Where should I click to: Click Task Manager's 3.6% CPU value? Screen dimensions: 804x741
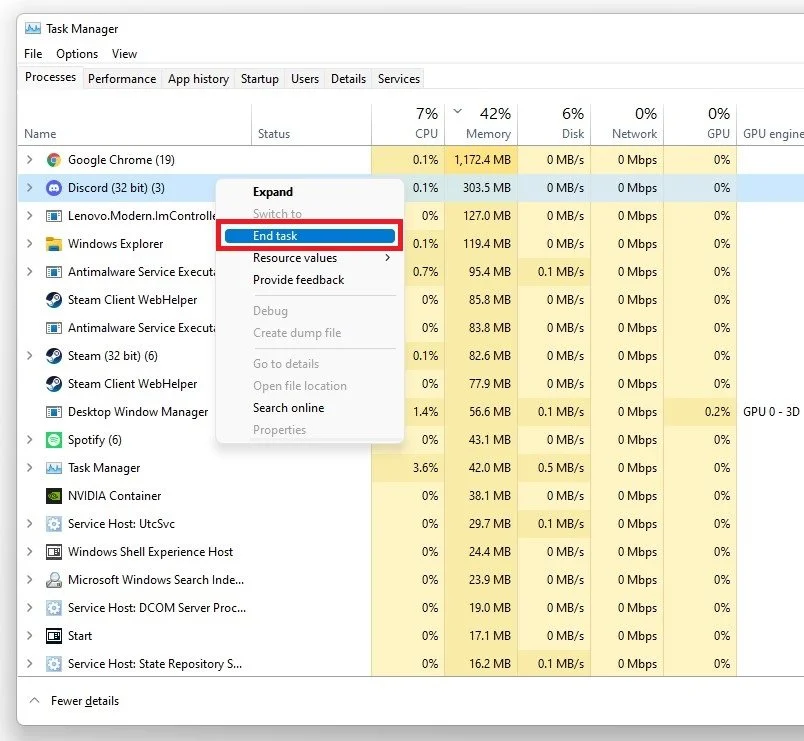(x=426, y=468)
